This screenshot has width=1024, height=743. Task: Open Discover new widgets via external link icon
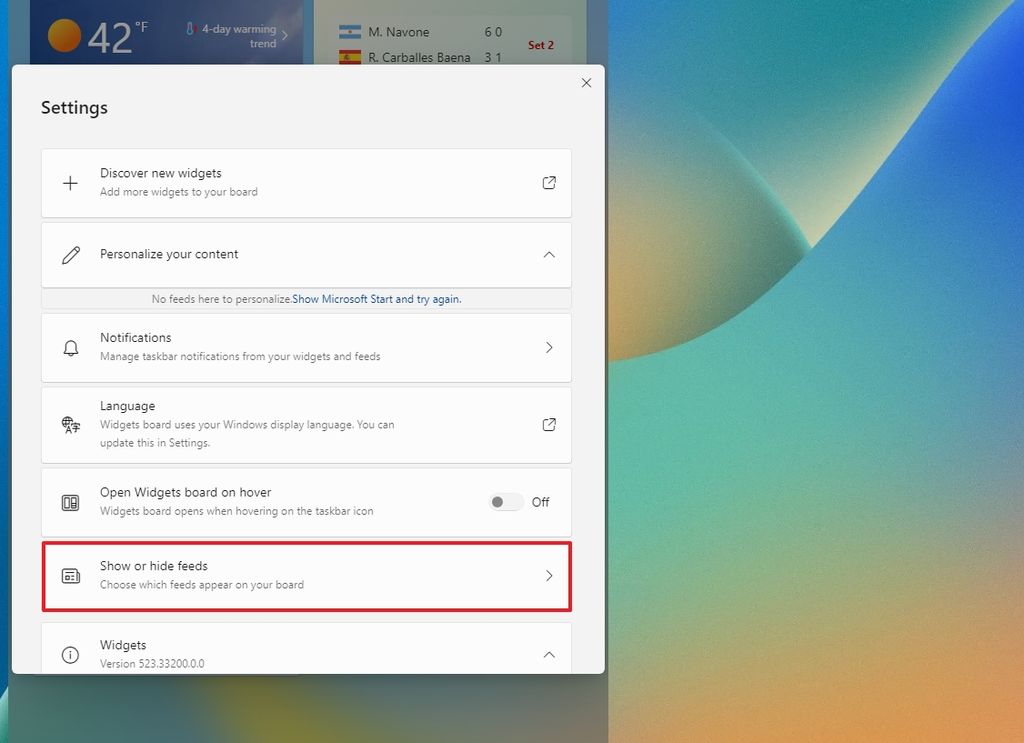[549, 183]
